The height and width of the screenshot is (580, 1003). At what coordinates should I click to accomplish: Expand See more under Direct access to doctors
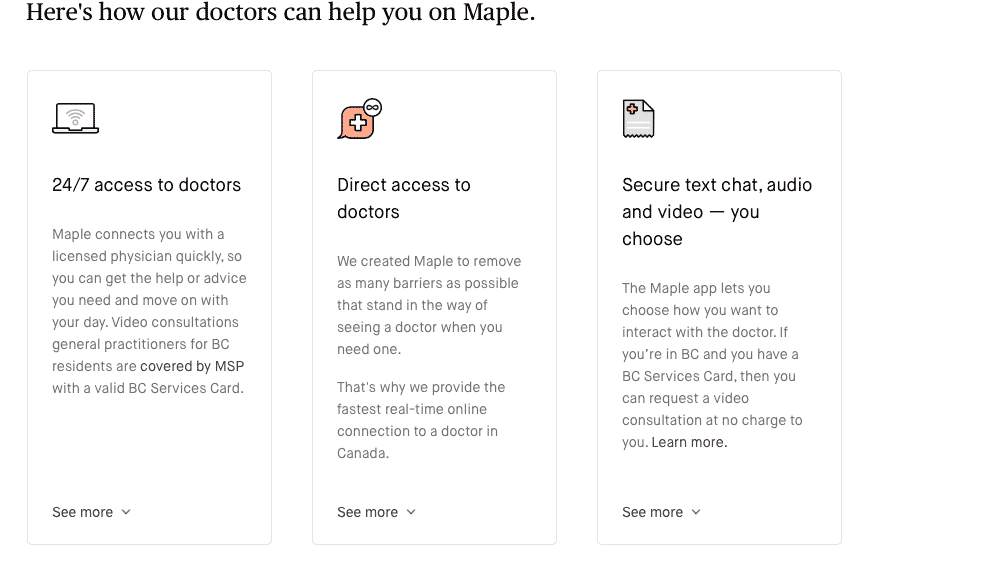pos(377,512)
